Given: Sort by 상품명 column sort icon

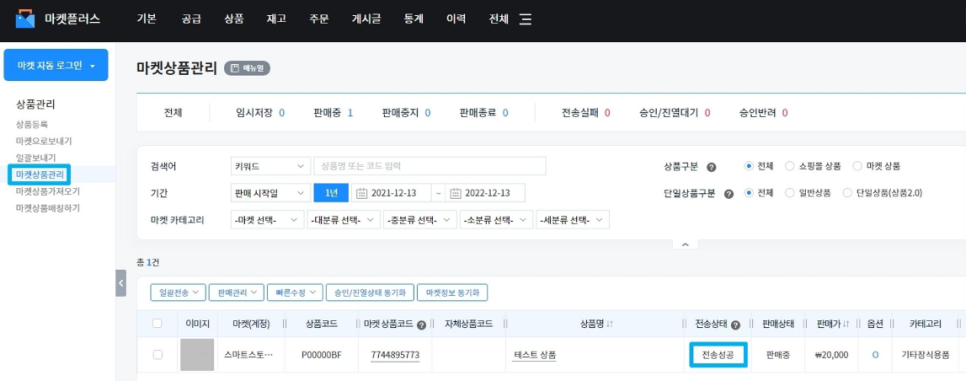Looking at the screenshot, I should click(x=609, y=324).
